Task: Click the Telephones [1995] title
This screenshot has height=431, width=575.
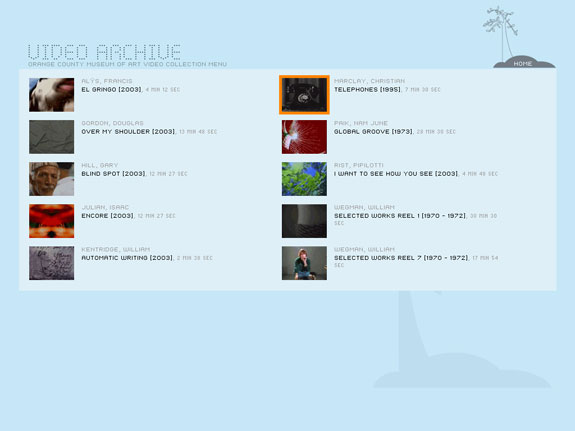Action: [367, 90]
